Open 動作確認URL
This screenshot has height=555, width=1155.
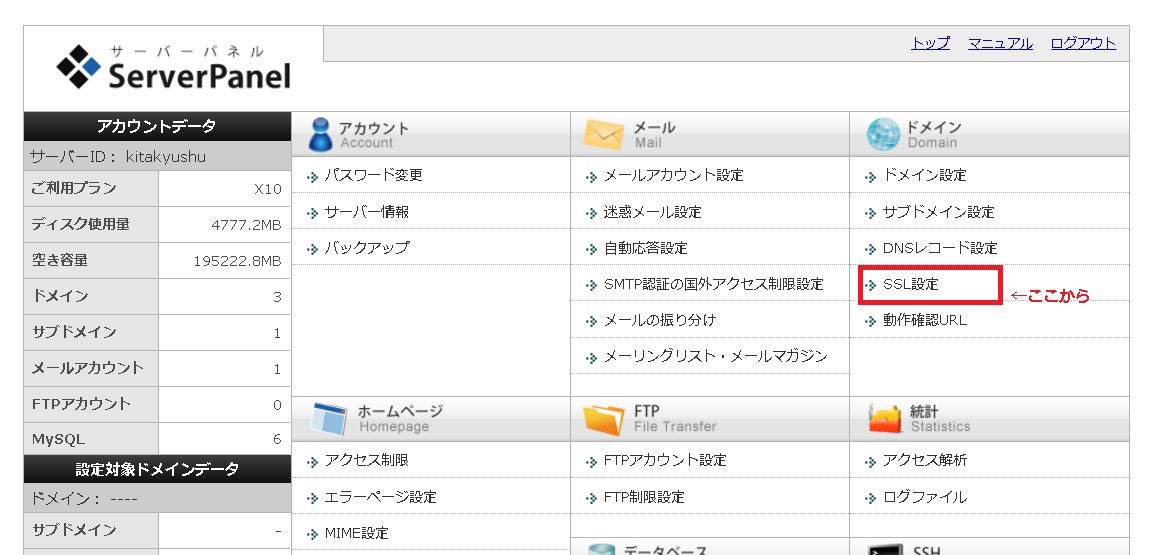[x=924, y=321]
